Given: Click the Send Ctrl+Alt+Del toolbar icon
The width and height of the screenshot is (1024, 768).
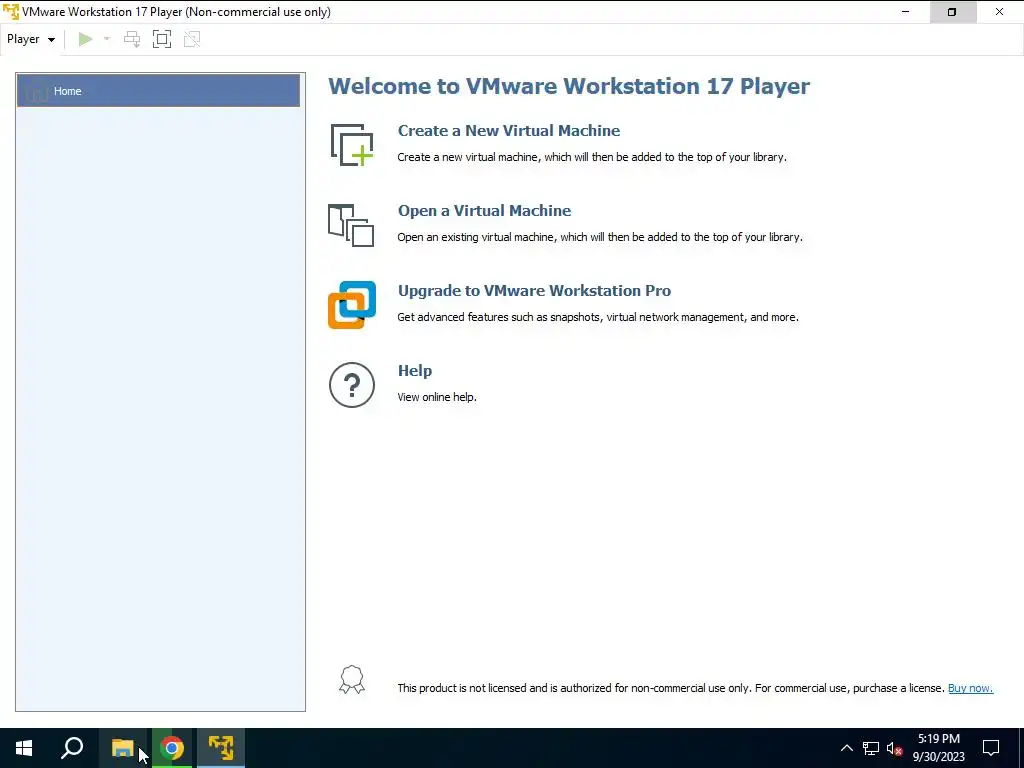Looking at the screenshot, I should (132, 39).
